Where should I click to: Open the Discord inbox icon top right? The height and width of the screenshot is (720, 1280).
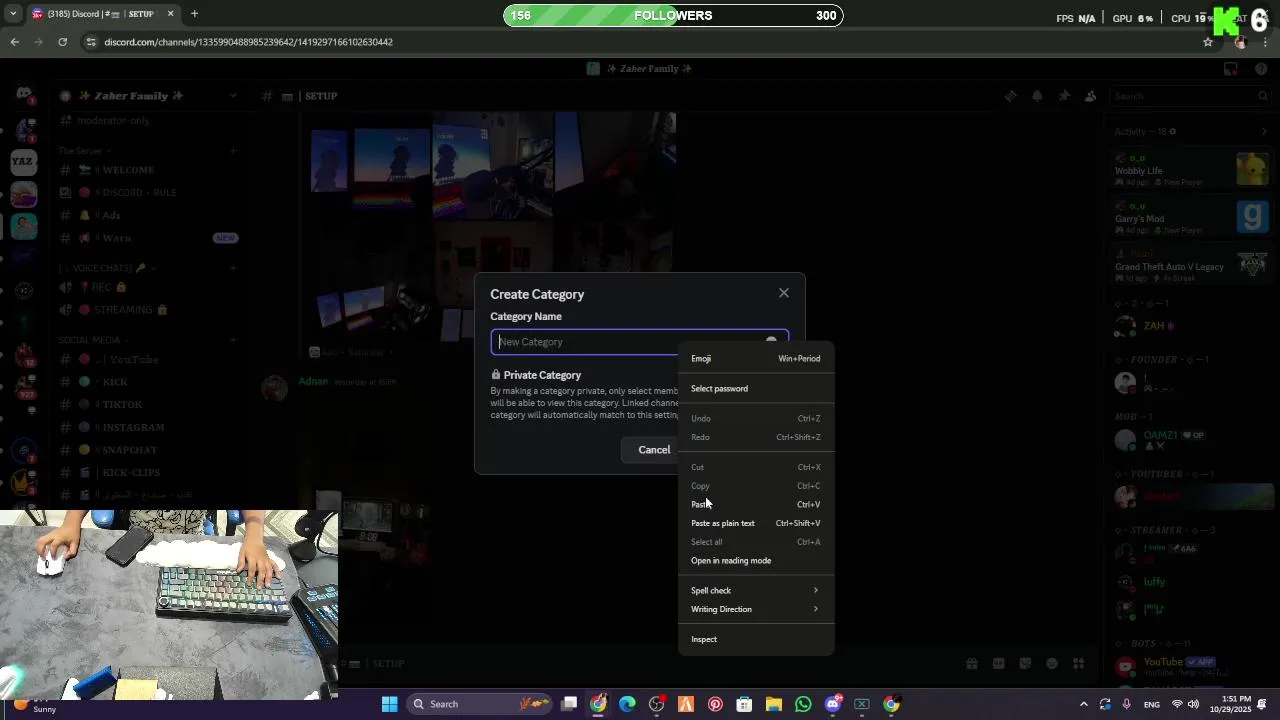(1231, 69)
